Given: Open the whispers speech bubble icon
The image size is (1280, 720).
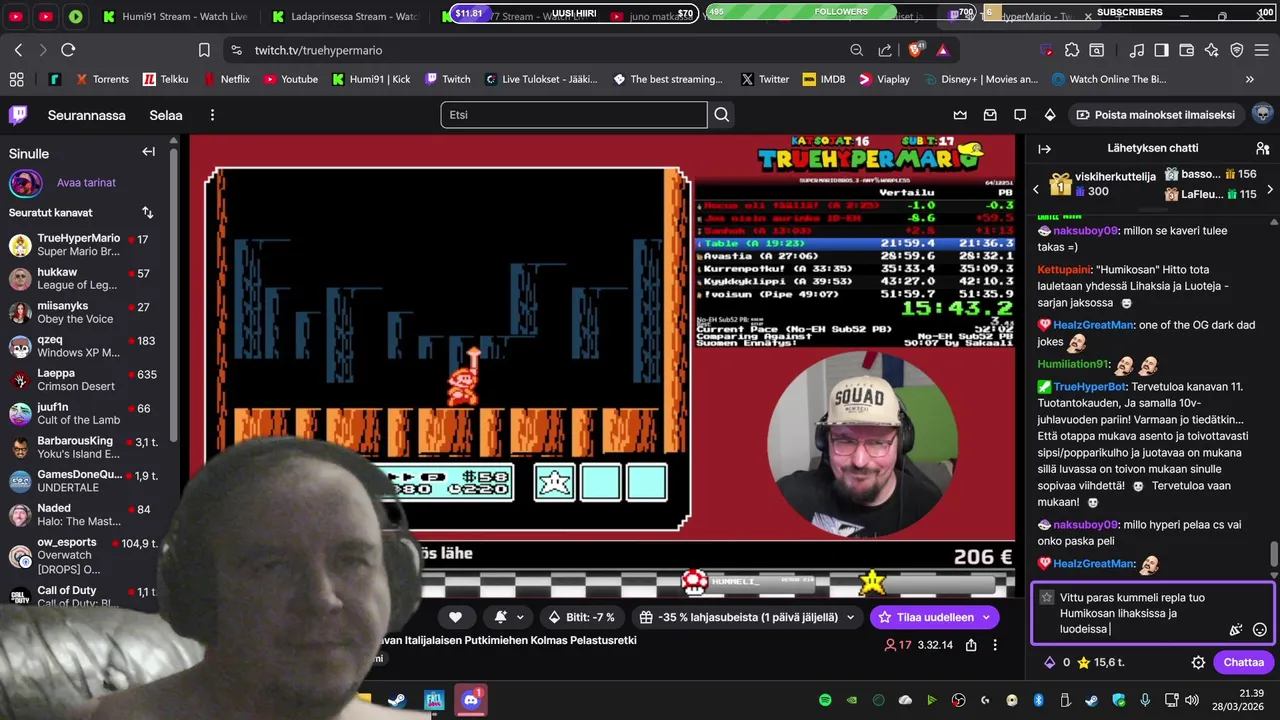Looking at the screenshot, I should (1020, 115).
